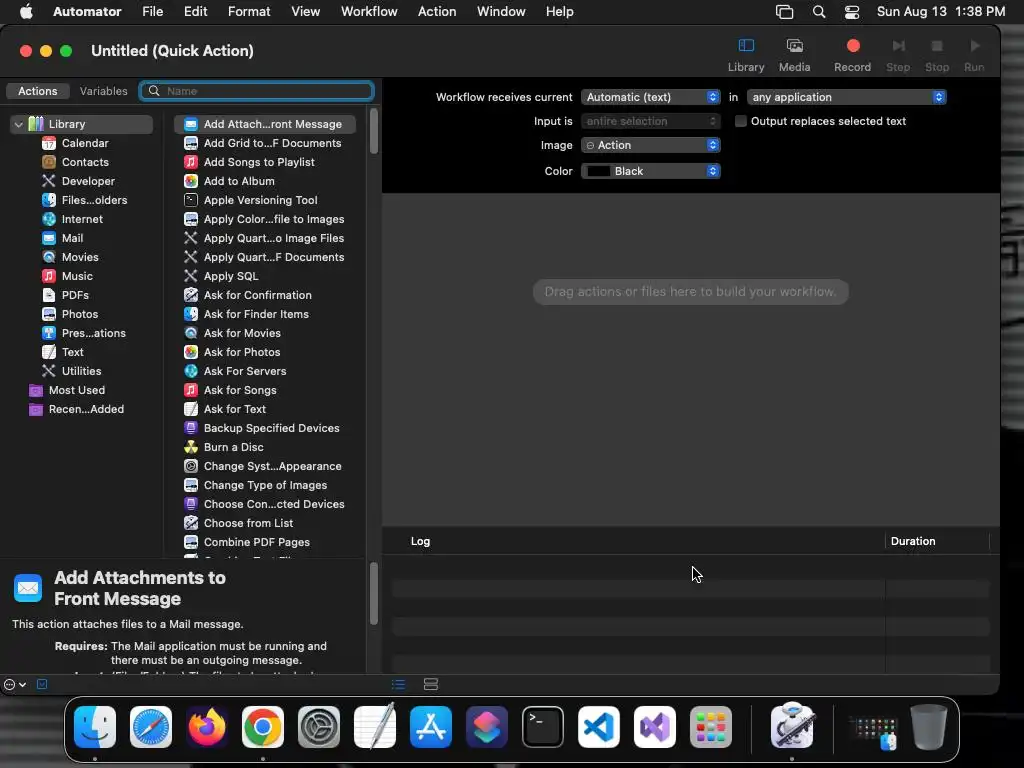
Task: Enable Output replaces selected text
Action: pos(741,121)
